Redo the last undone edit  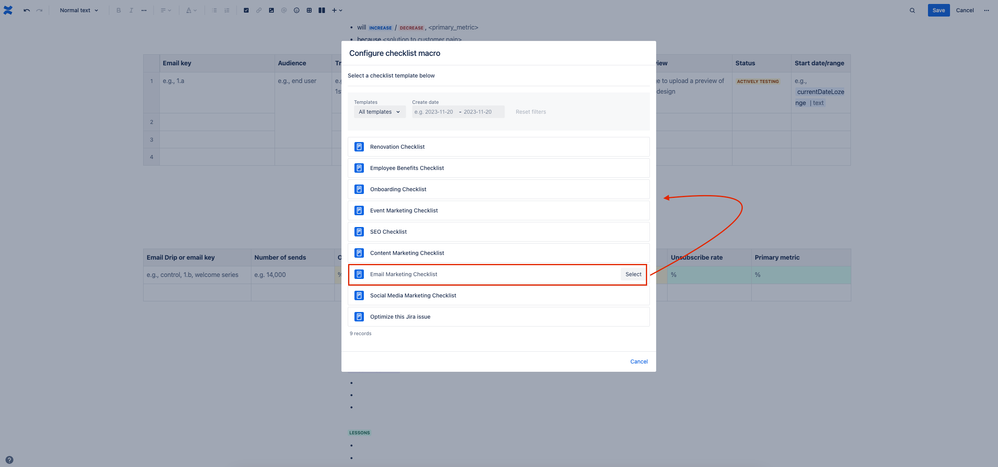39,10
